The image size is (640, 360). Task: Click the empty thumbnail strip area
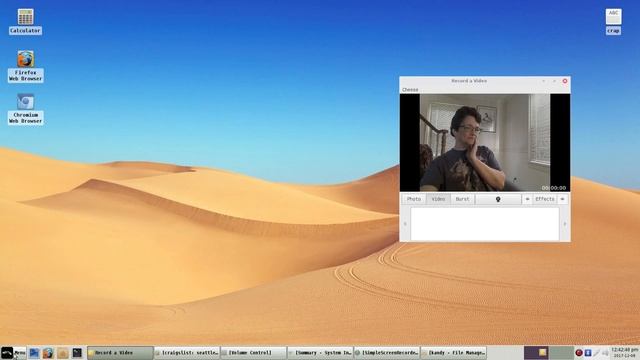pyautogui.click(x=485, y=224)
